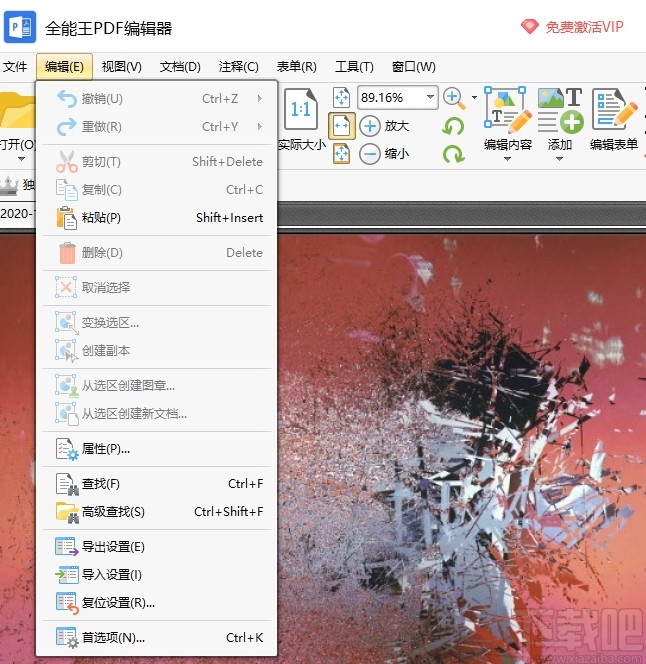
Task: Select 创建副本 menu entry
Action: coord(157,351)
